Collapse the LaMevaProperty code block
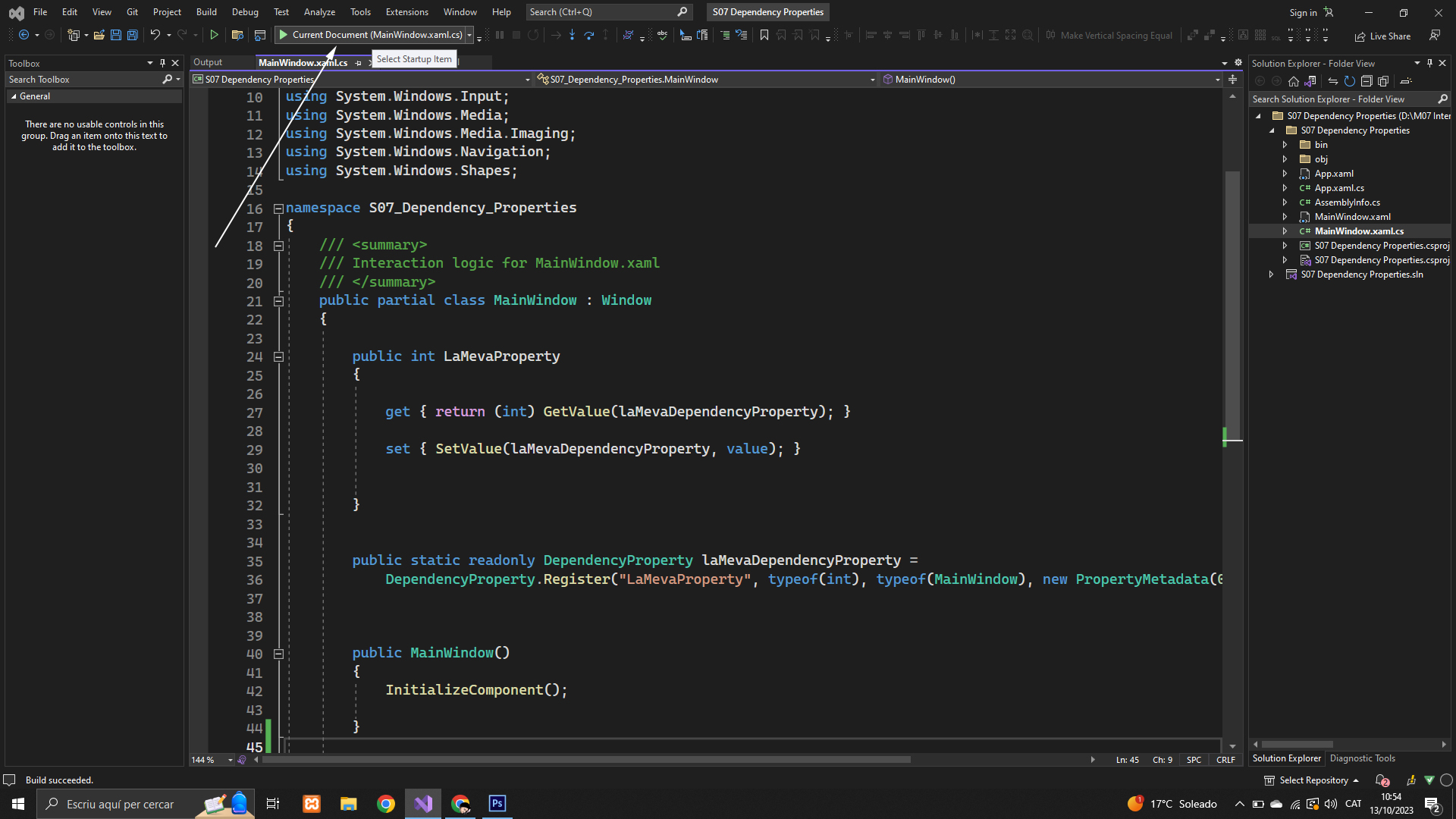1456x819 pixels. (x=278, y=356)
